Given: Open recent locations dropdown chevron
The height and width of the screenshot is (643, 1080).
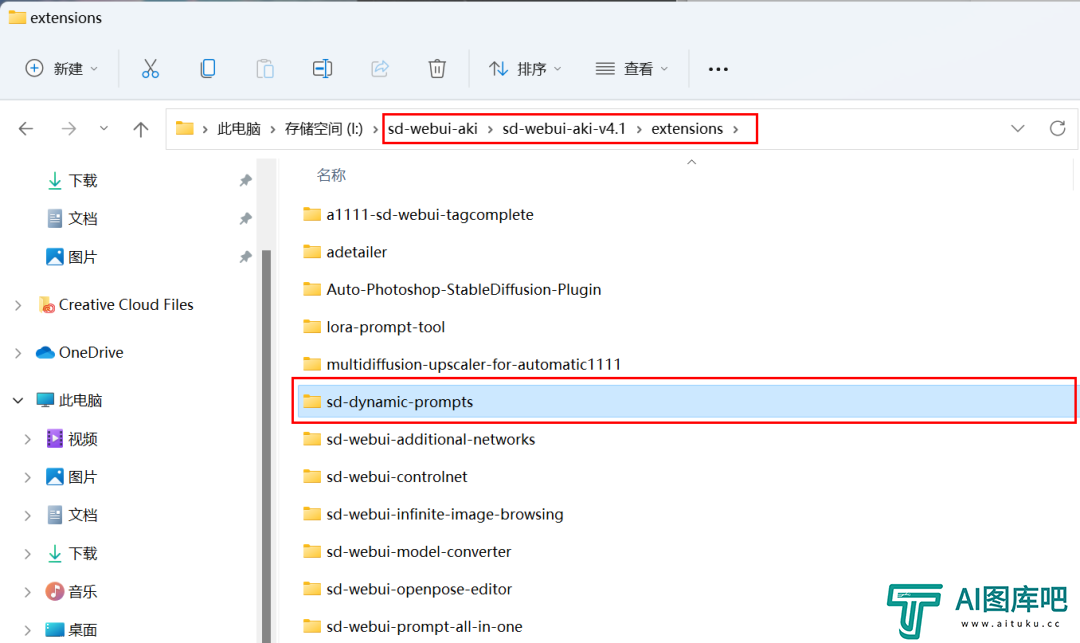Looking at the screenshot, I should coord(103,128).
